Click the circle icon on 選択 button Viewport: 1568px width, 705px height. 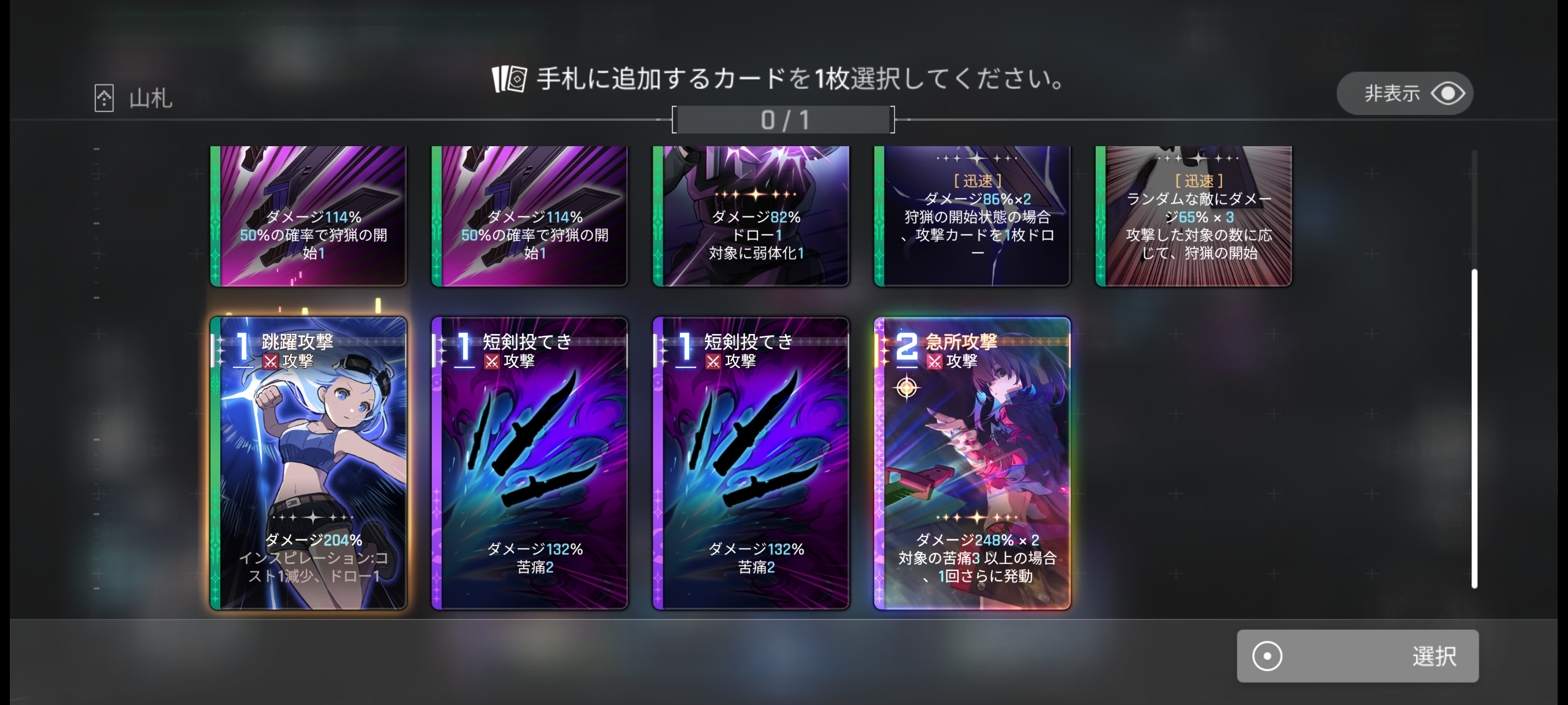click(x=1267, y=656)
